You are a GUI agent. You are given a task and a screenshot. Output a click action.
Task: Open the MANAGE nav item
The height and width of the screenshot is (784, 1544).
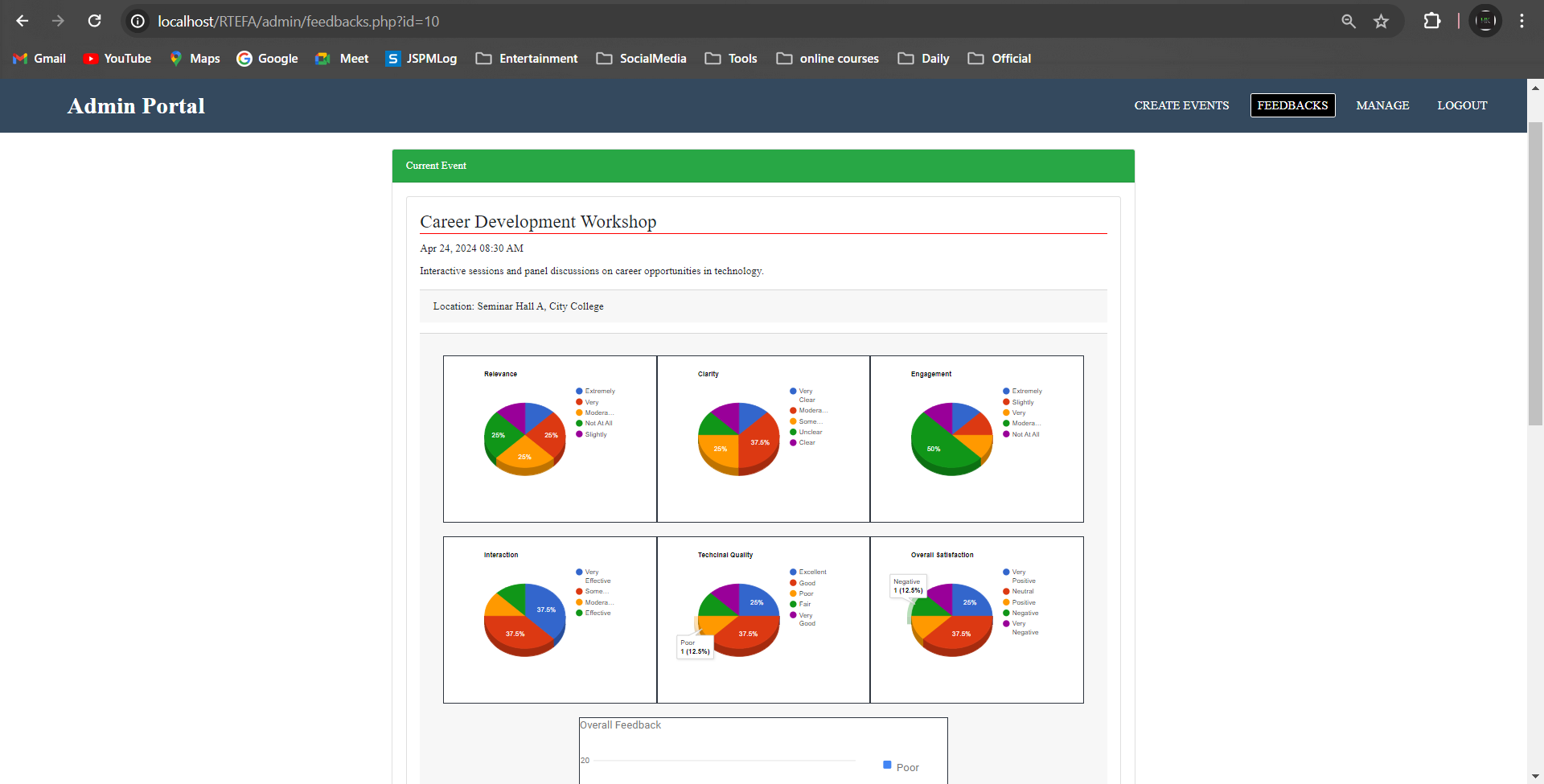point(1382,105)
